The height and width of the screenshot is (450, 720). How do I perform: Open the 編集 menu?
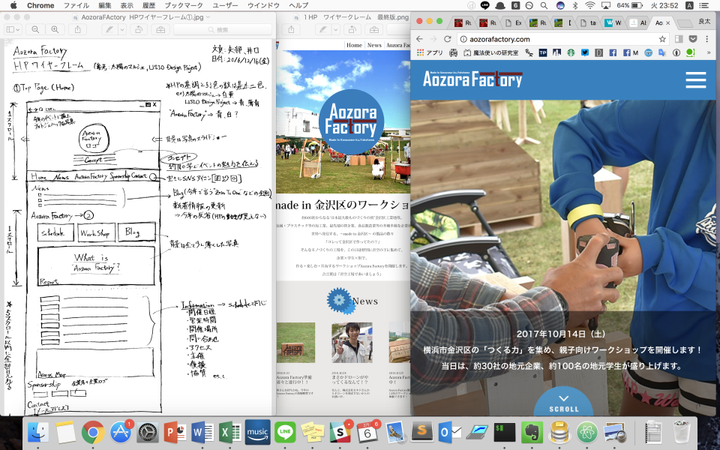pos(104,6)
